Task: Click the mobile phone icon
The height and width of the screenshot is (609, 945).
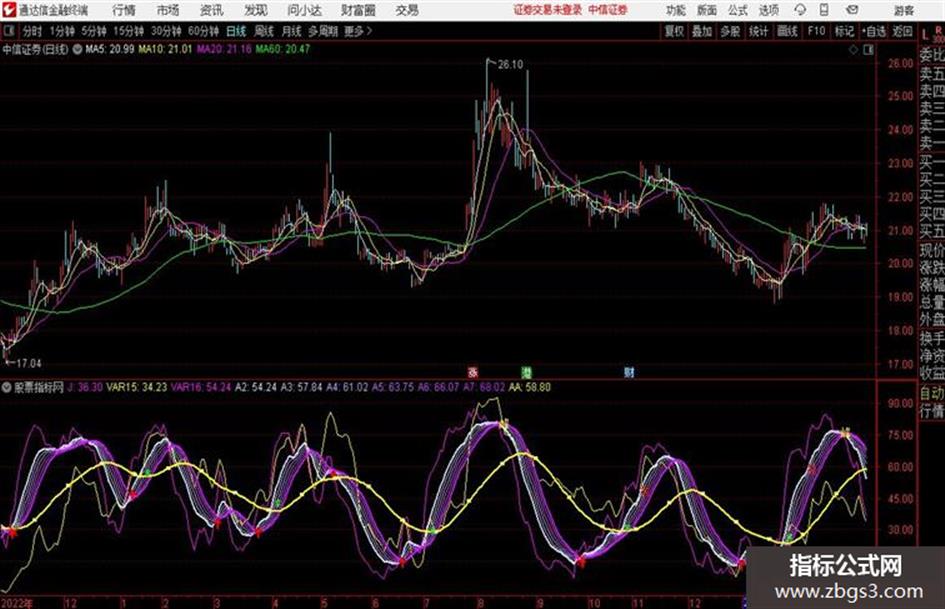Action: point(824,10)
